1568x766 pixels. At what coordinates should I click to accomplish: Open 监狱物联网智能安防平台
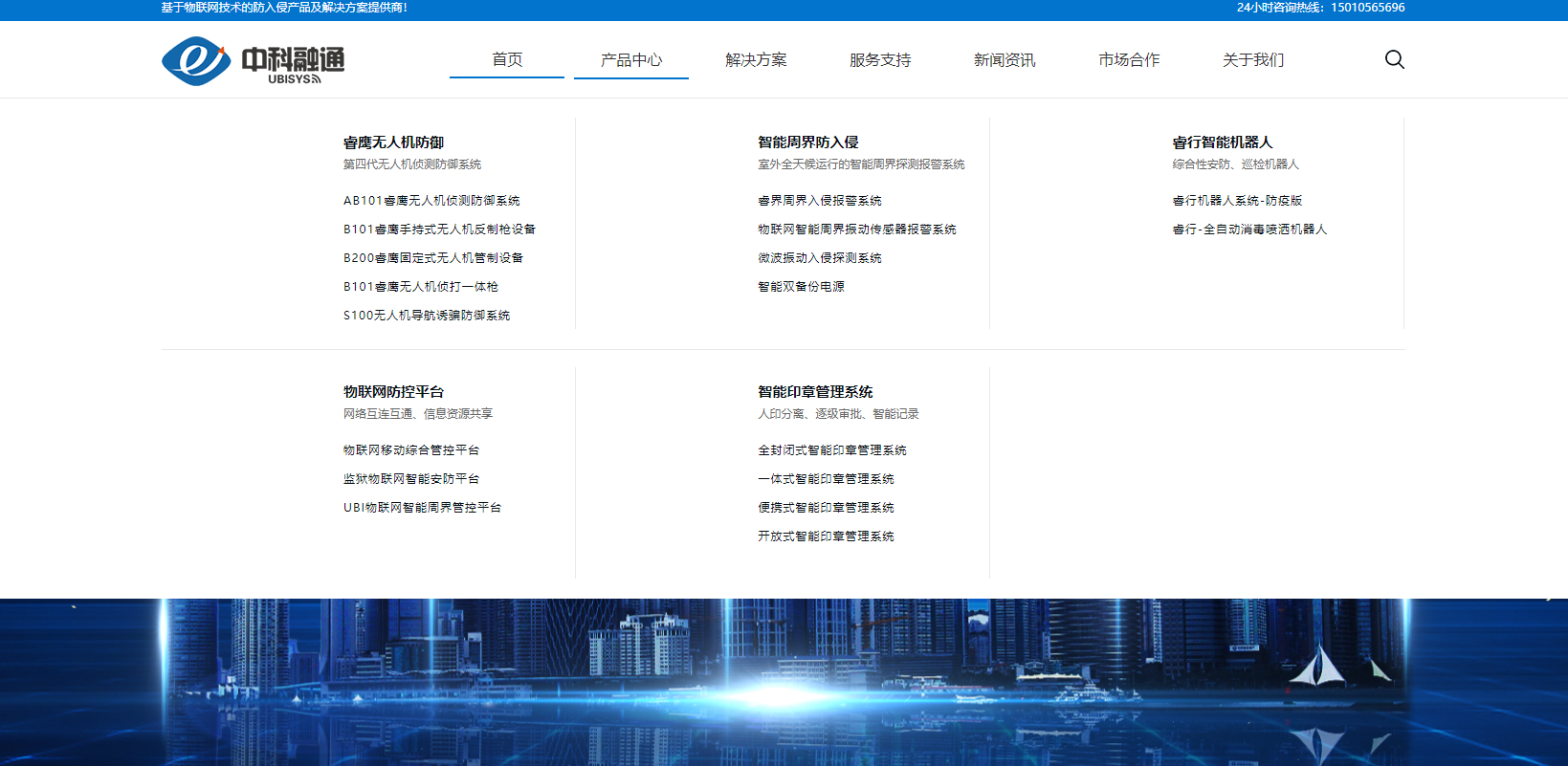pos(411,479)
